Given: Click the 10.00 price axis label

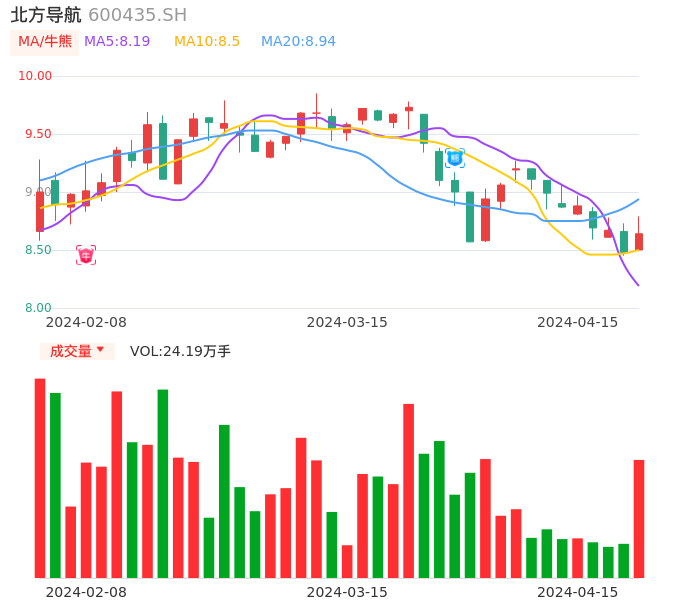Looking at the screenshot, I should click(35, 76).
